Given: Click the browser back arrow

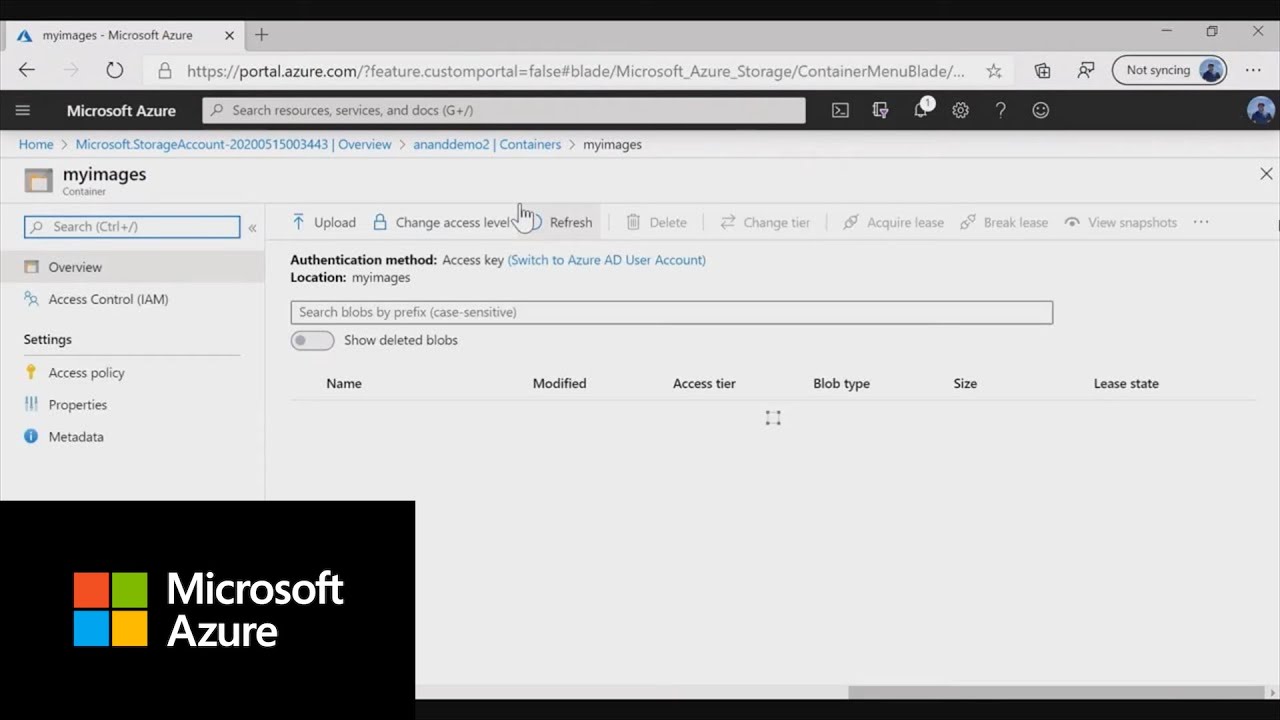Looking at the screenshot, I should point(27,70).
